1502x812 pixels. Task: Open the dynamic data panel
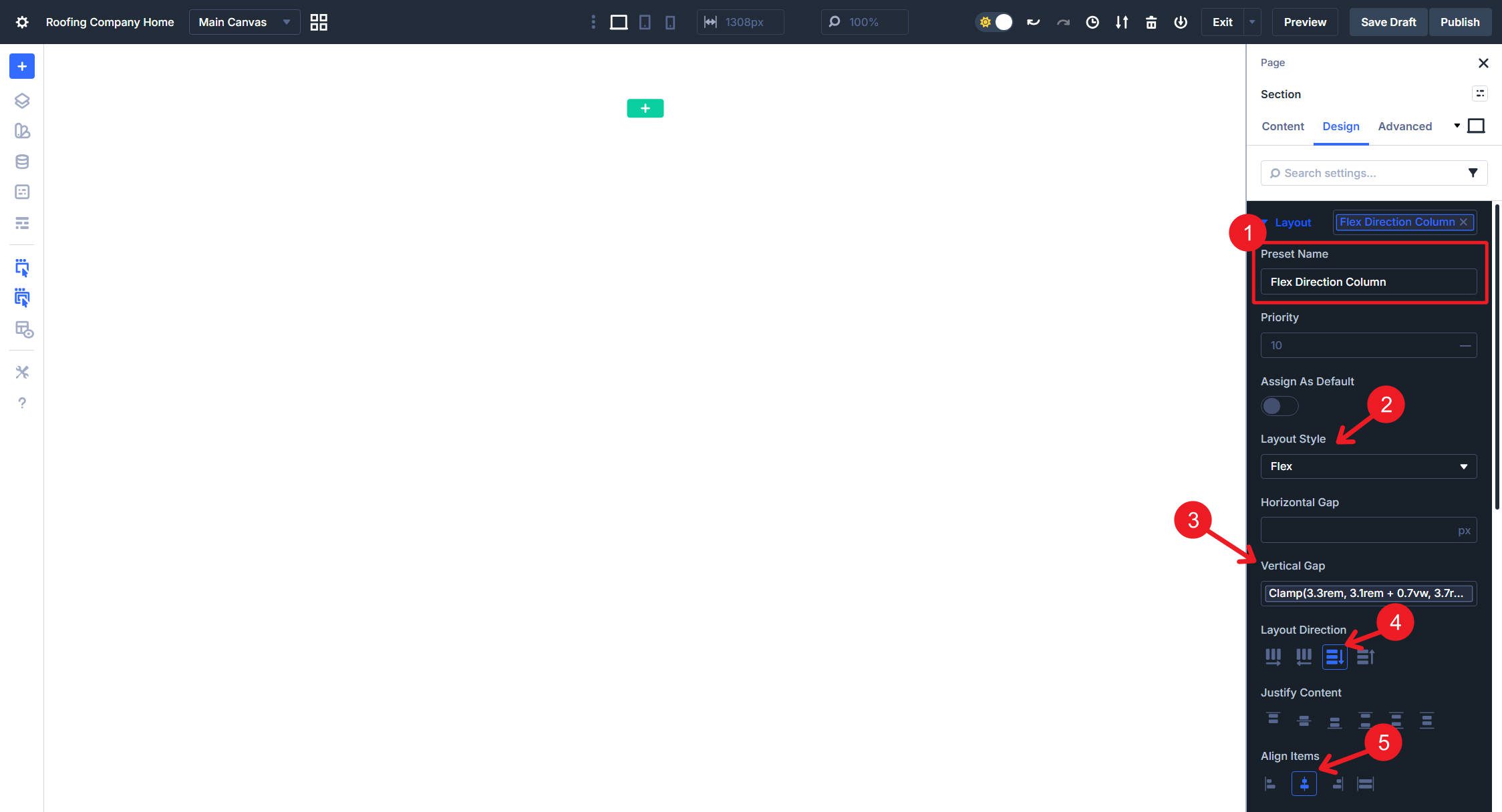click(21, 161)
